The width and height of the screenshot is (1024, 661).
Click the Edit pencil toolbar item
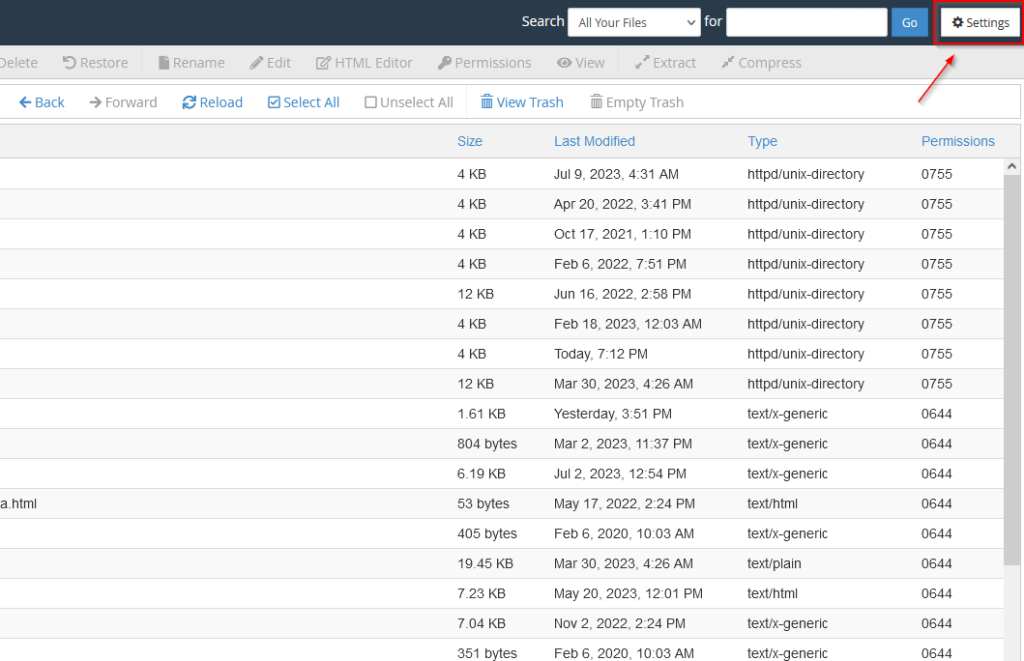coord(270,63)
